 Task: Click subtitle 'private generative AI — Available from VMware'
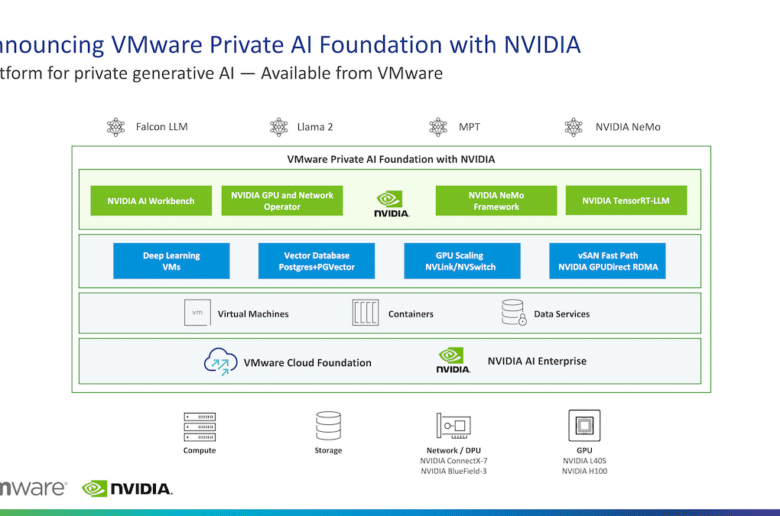(x=259, y=73)
